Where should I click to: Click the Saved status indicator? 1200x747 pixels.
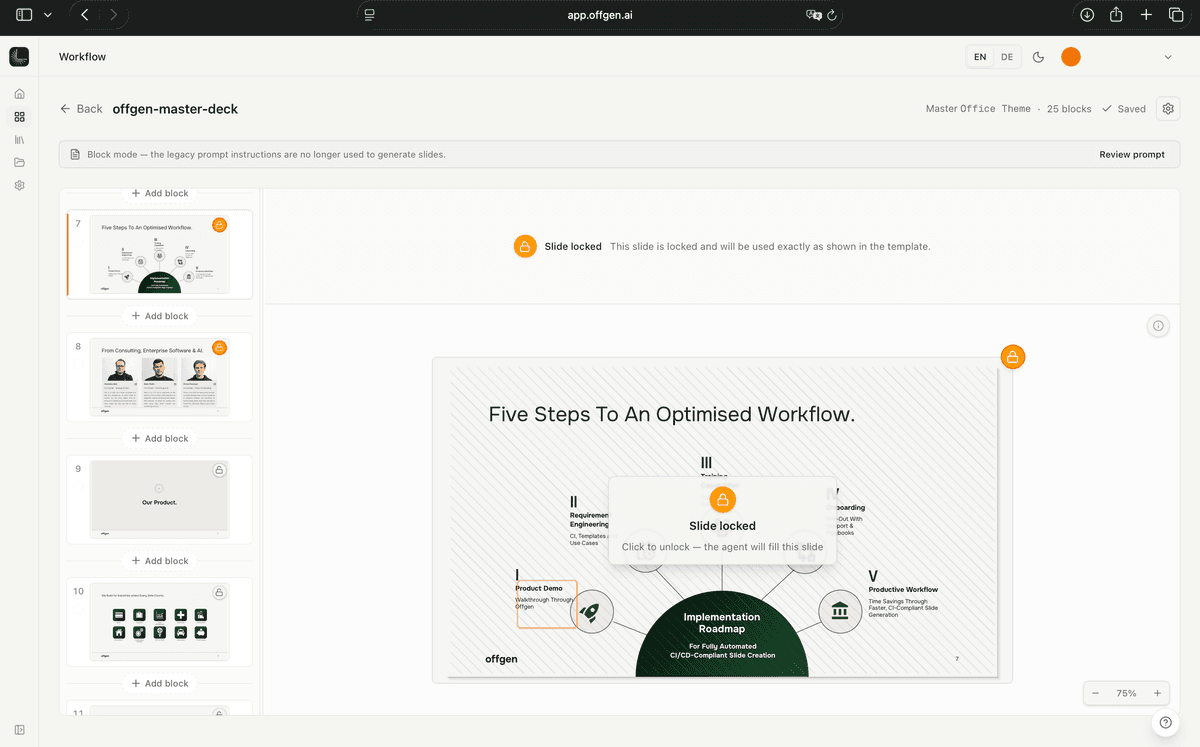pos(1124,109)
